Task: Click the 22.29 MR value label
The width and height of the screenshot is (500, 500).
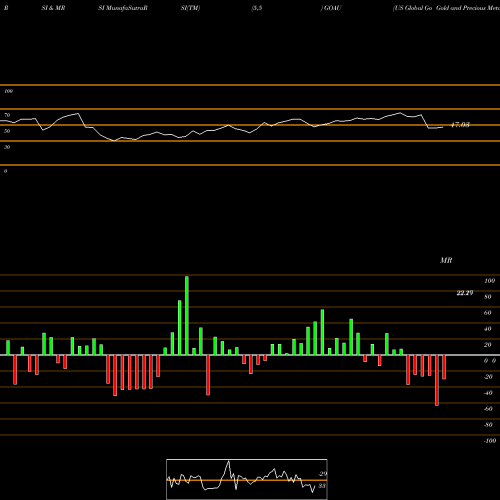Action: [x=465, y=293]
